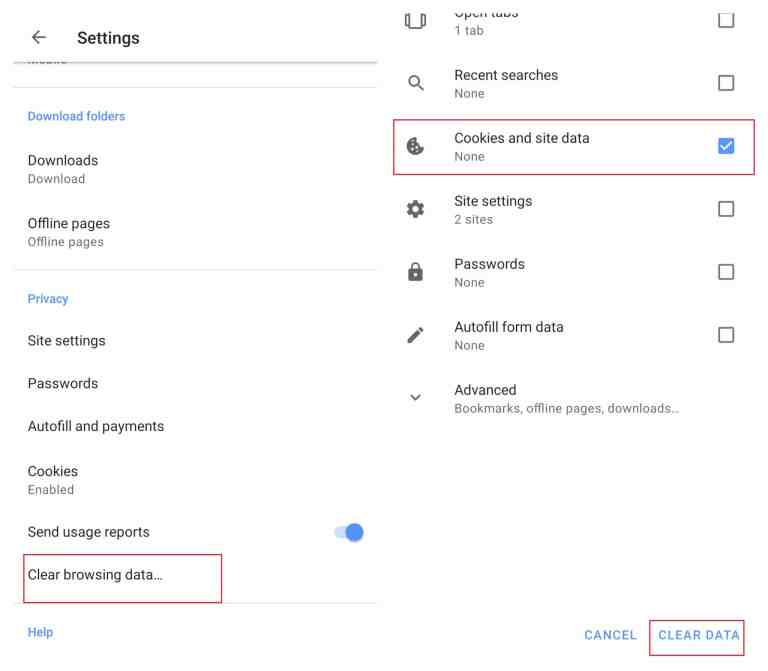Disable the Send usage reports toggle
The height and width of the screenshot is (671, 768).
tap(349, 532)
